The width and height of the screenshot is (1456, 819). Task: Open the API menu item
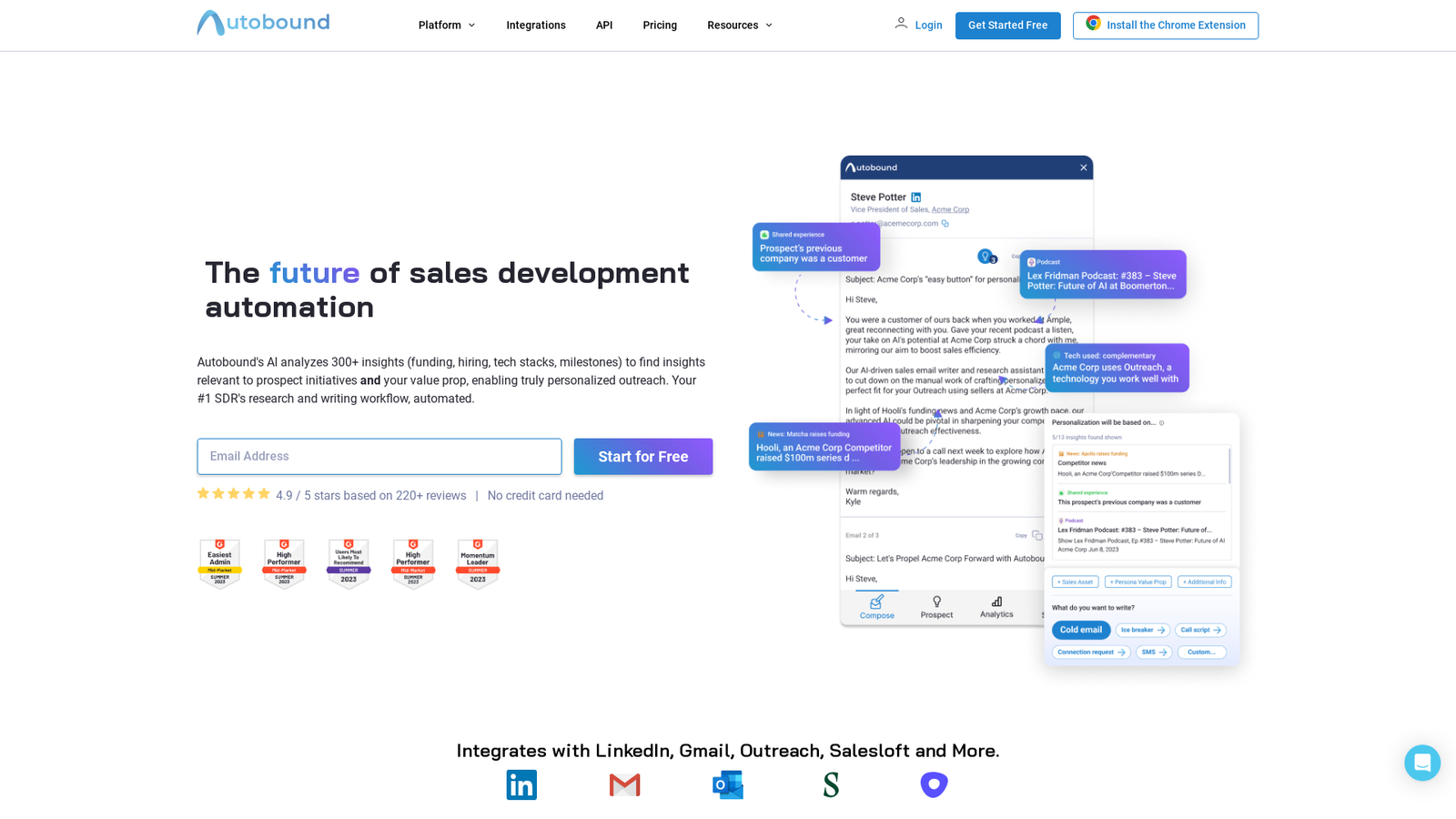click(x=604, y=25)
